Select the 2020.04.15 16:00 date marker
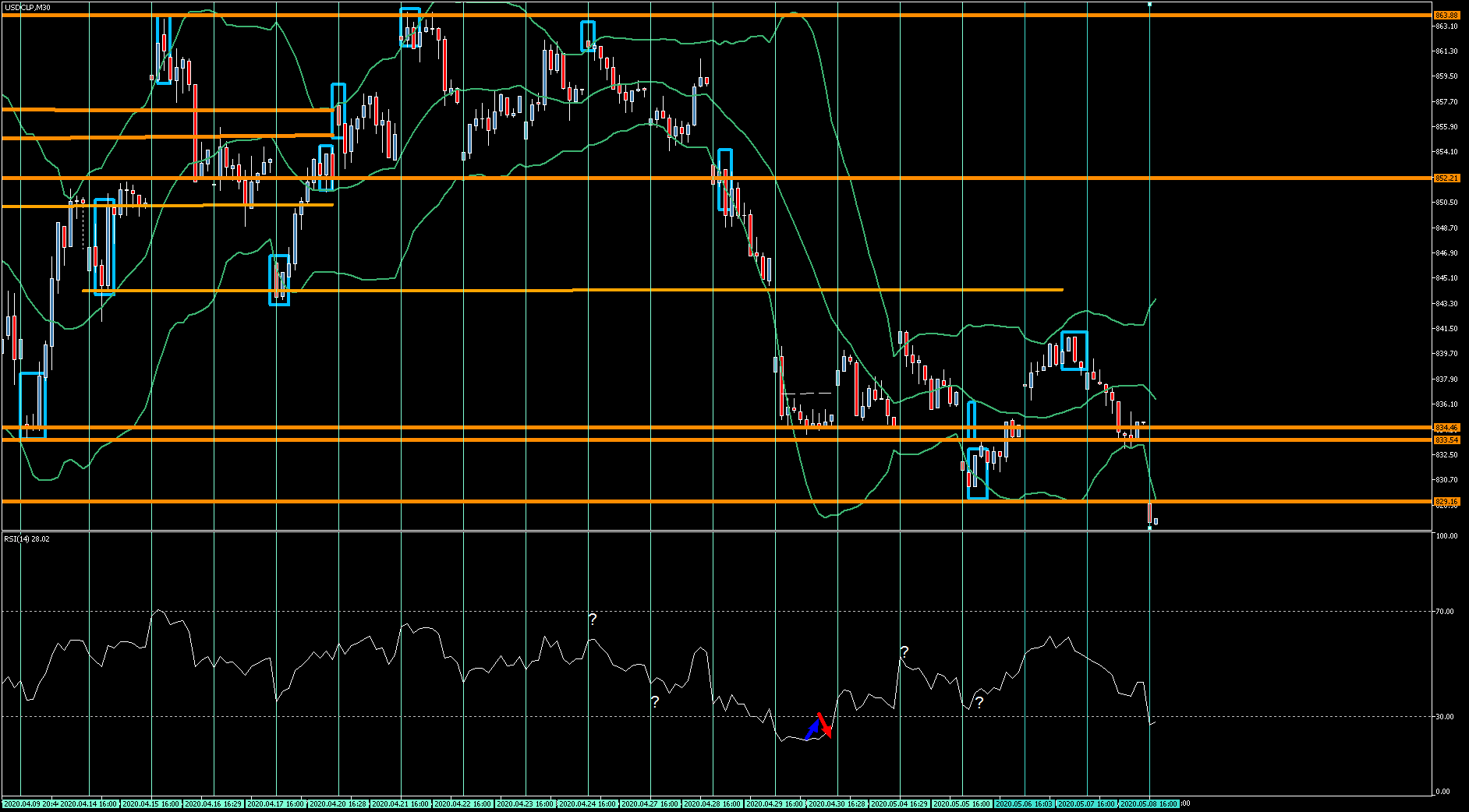The height and width of the screenshot is (812, 1469). (151, 803)
